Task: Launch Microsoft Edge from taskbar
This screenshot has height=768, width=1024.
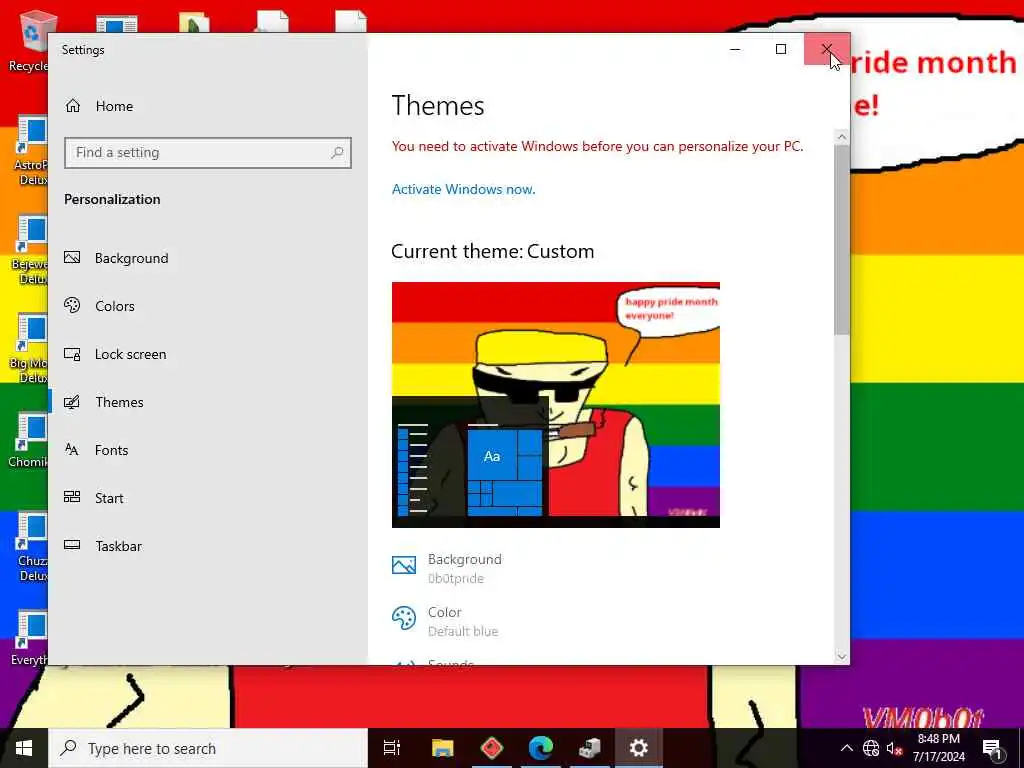Action: point(541,748)
